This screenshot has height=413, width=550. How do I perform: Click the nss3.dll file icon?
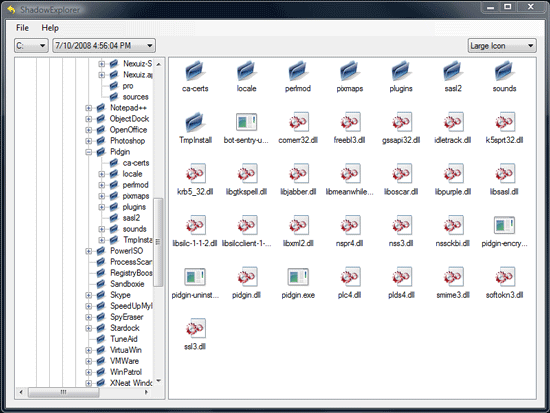pos(401,225)
